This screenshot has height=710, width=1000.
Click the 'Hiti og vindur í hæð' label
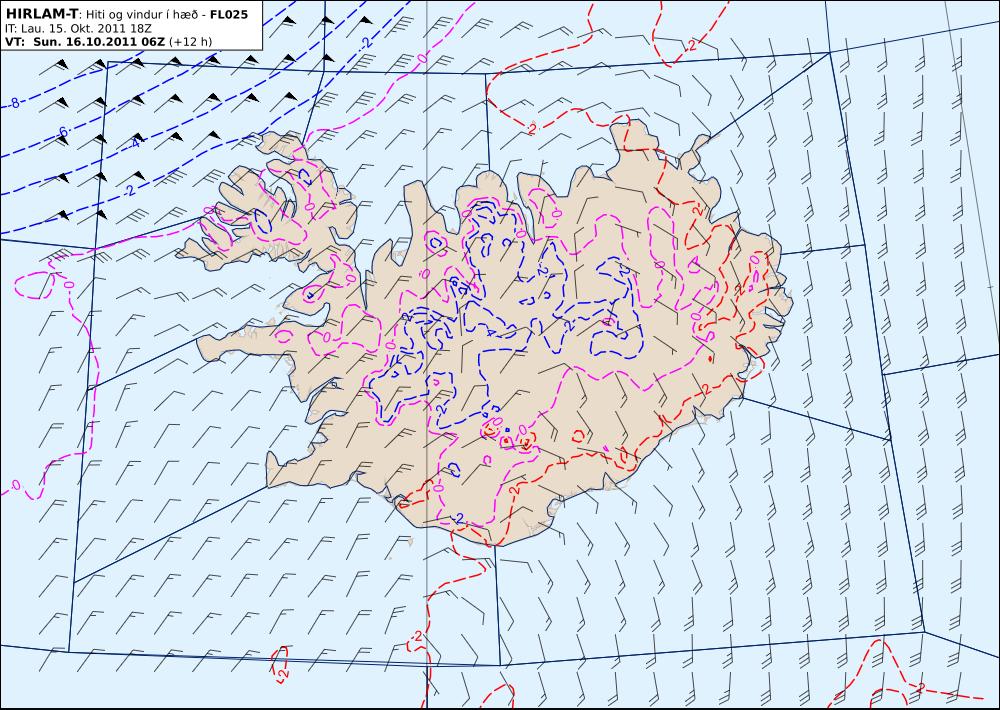tap(142, 14)
